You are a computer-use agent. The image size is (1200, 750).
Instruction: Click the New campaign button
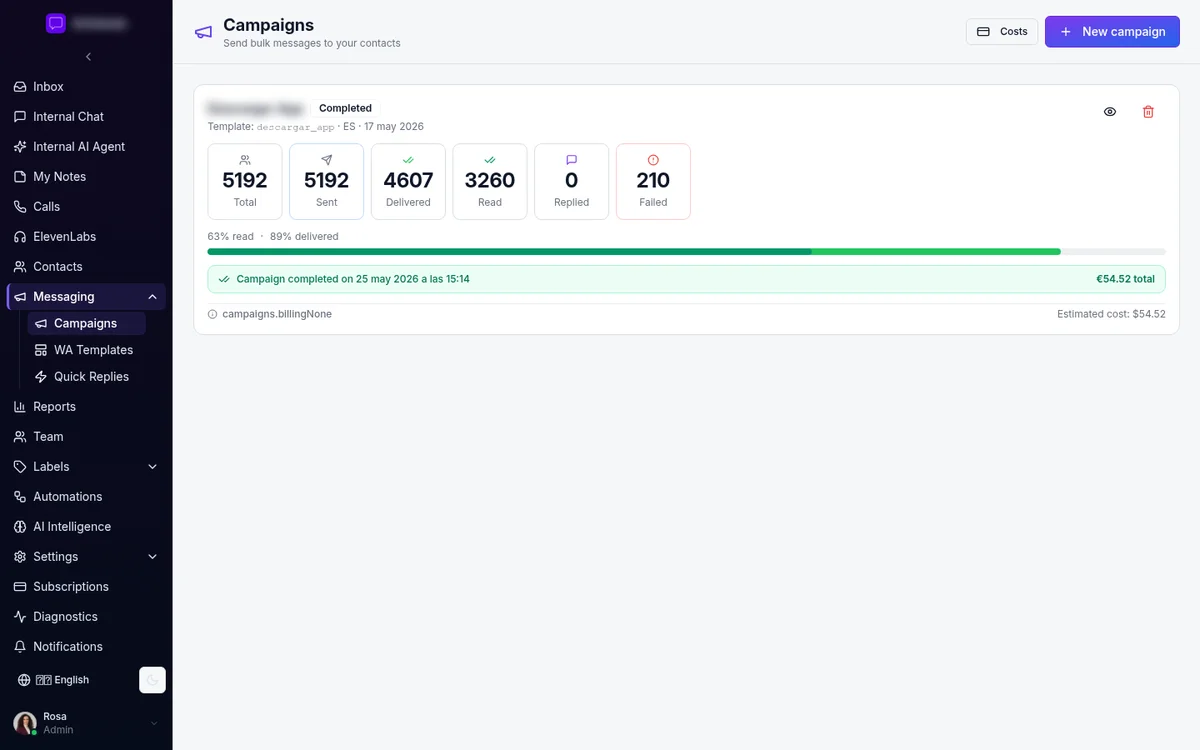click(x=1112, y=32)
